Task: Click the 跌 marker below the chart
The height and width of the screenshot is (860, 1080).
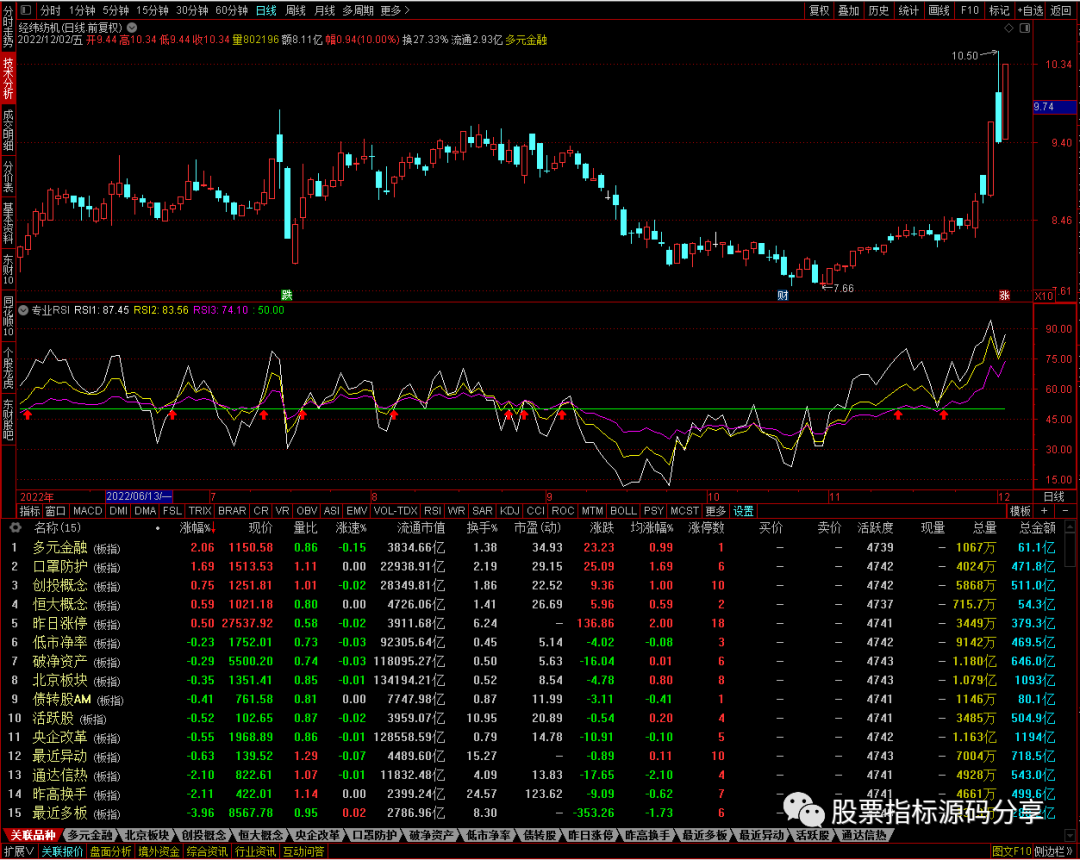Action: coord(287,295)
